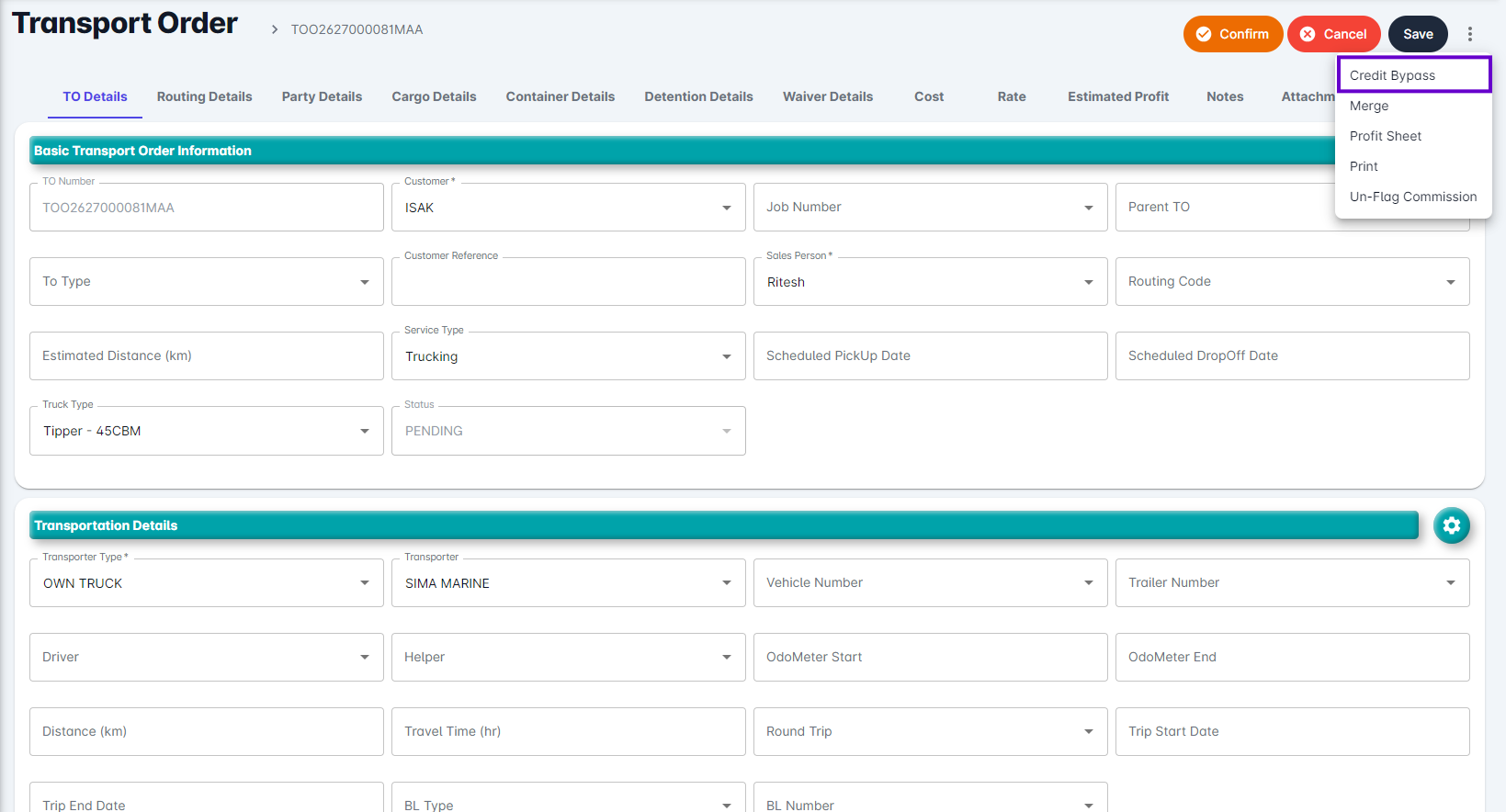Switch to the Routing Details tab
Screen dimensions: 1506x812
pos(204,96)
